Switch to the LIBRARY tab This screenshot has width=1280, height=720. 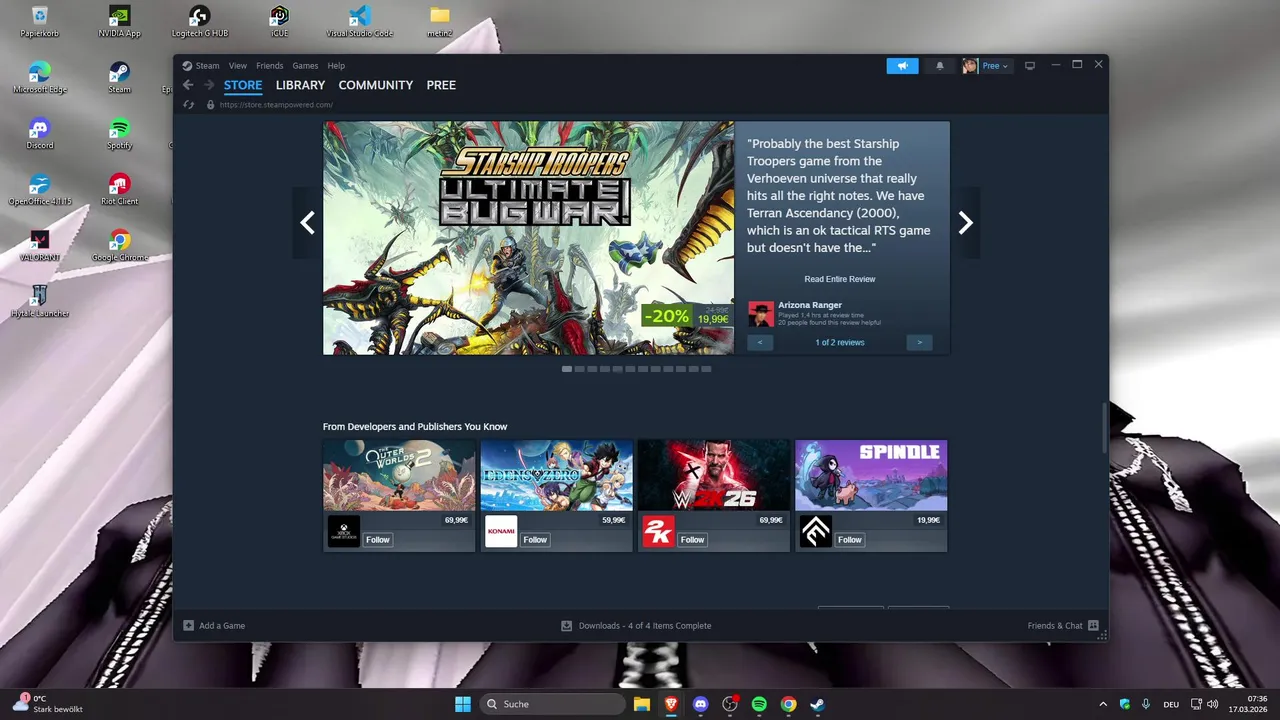pyautogui.click(x=300, y=85)
